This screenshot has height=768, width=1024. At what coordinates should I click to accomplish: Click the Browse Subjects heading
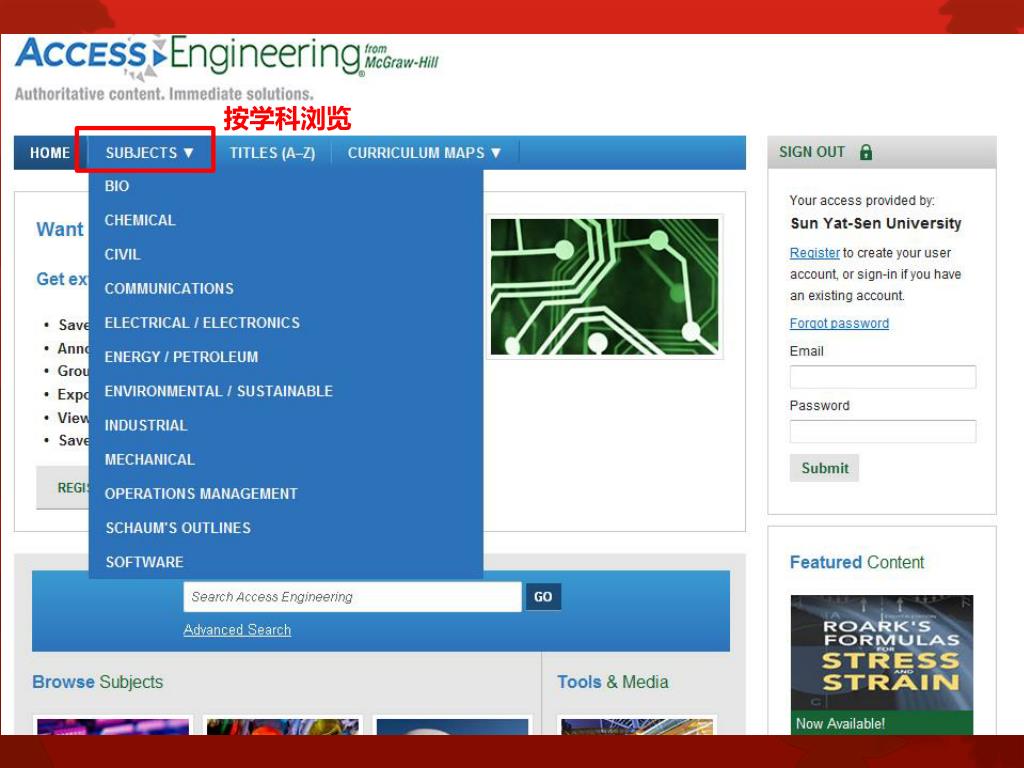point(98,682)
